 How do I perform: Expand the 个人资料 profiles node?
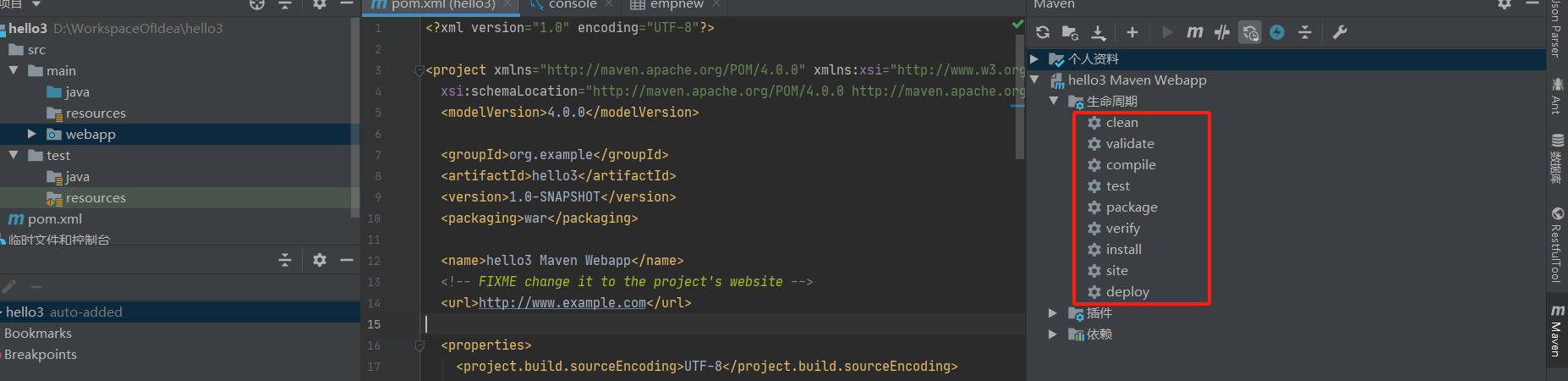(1034, 58)
